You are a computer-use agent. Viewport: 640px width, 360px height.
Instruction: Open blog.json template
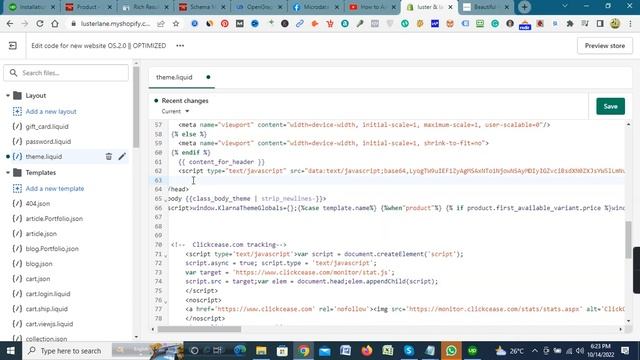[39, 264]
